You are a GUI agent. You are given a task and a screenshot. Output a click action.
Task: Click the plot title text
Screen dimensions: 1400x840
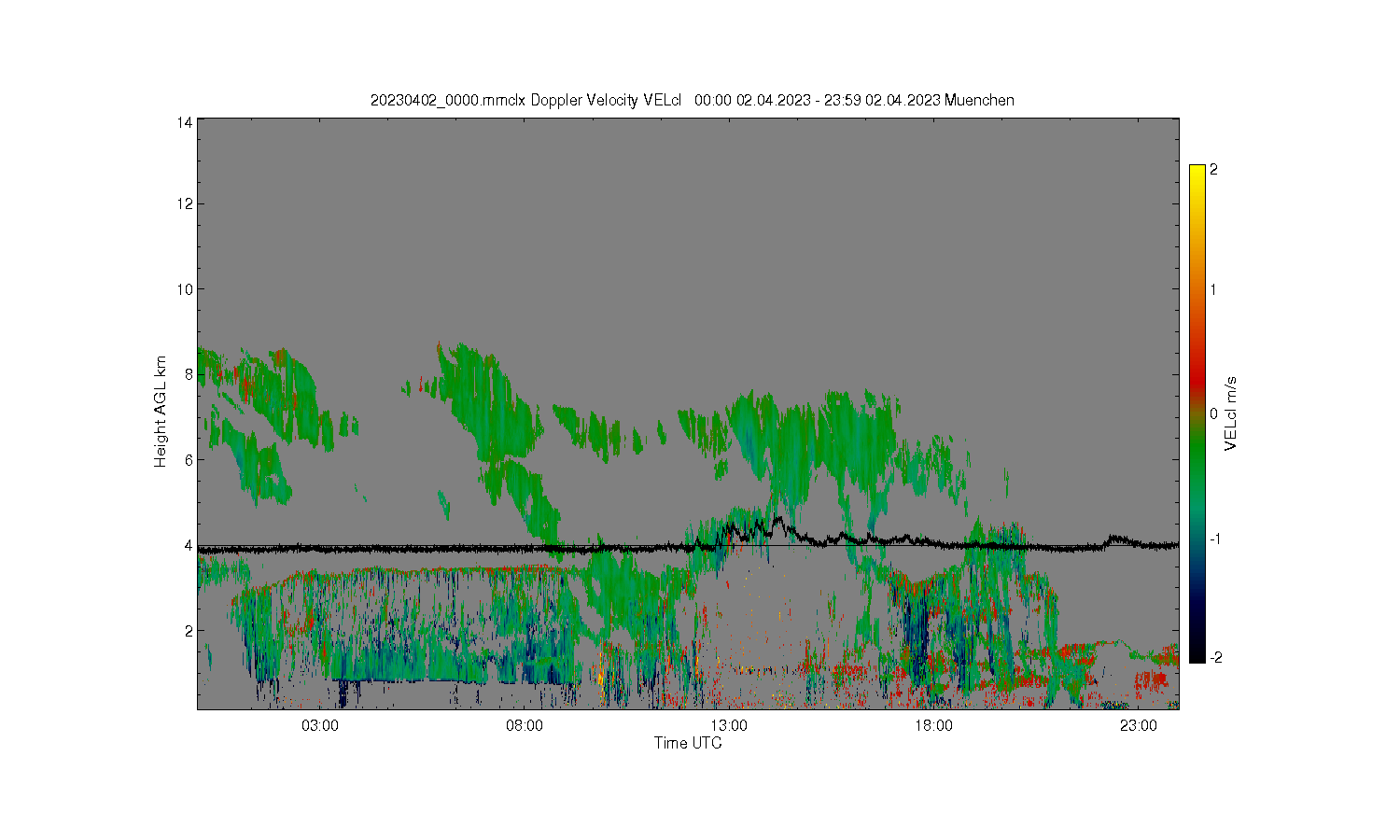click(692, 100)
